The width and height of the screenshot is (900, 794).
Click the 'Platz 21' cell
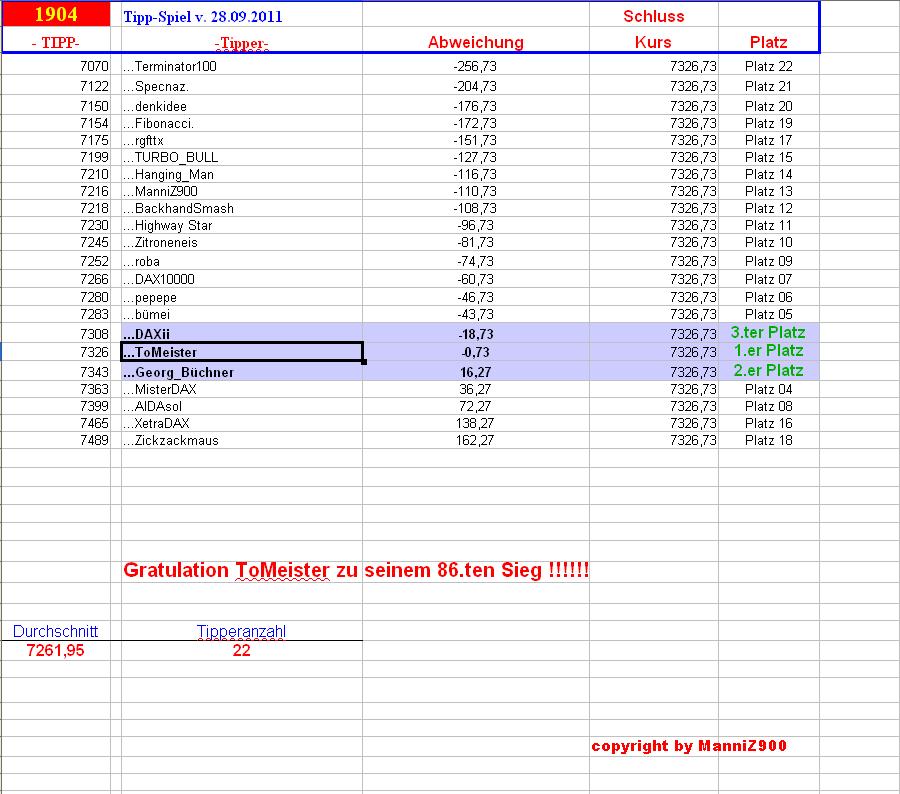[769, 87]
